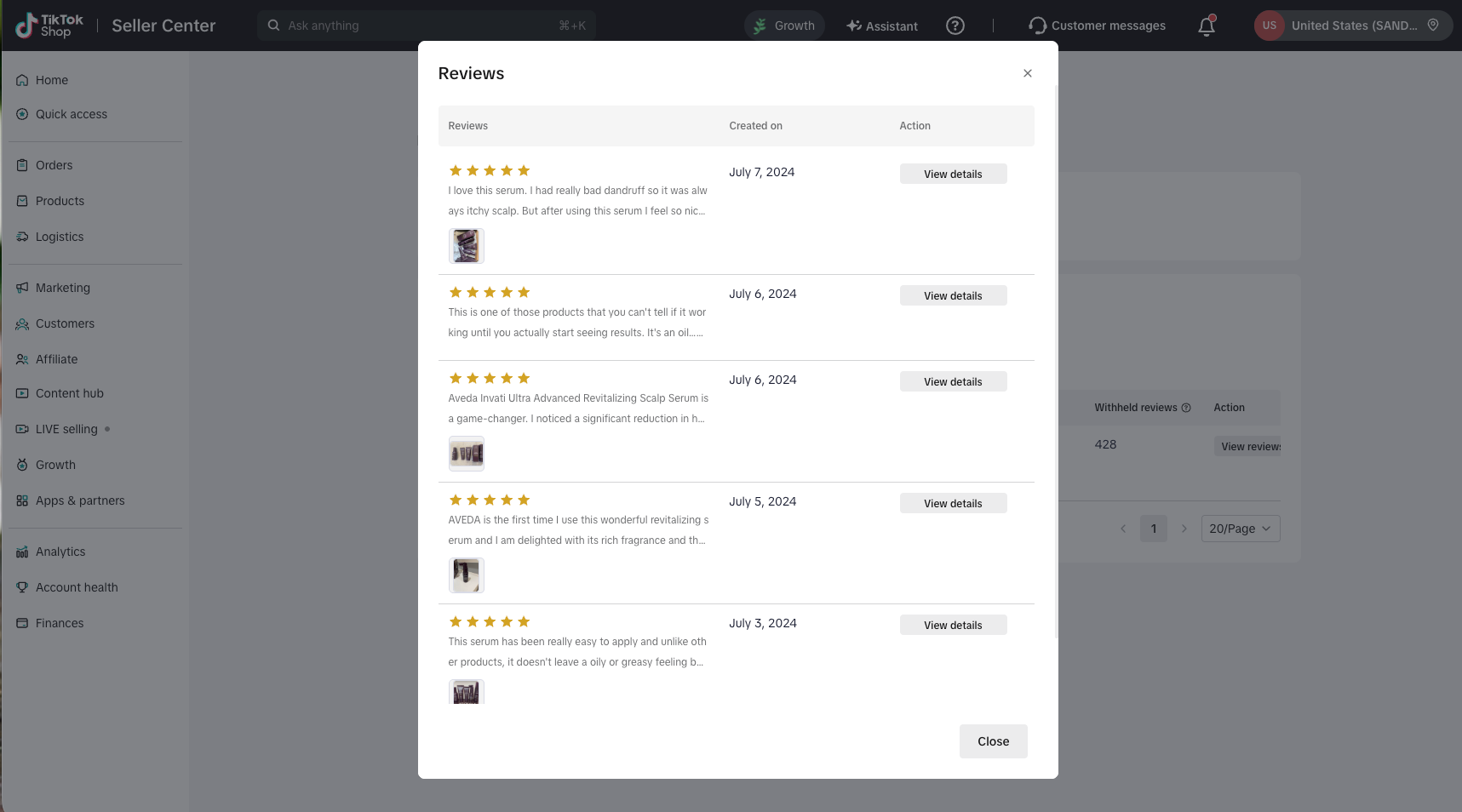Open the help question mark icon
The image size is (1462, 812).
tap(955, 26)
